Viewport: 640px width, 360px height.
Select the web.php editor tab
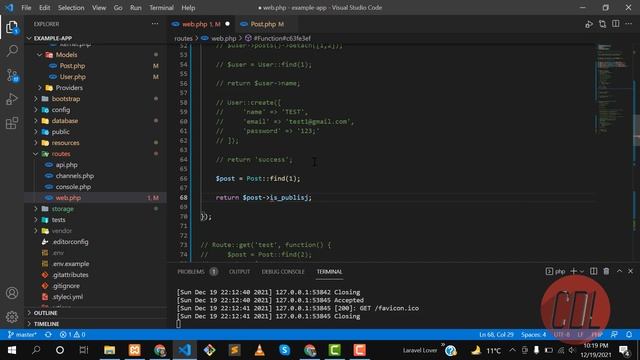click(201, 24)
